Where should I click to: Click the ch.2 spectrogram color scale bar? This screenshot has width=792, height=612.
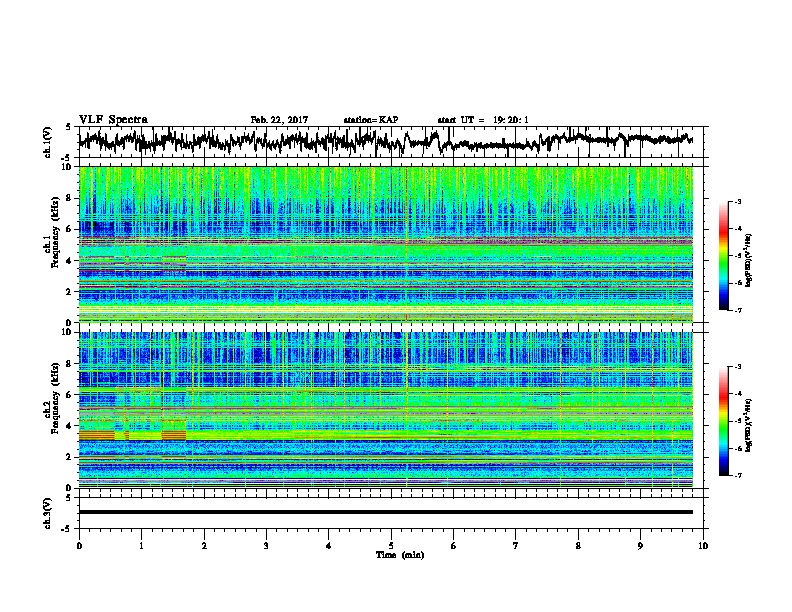click(x=723, y=421)
